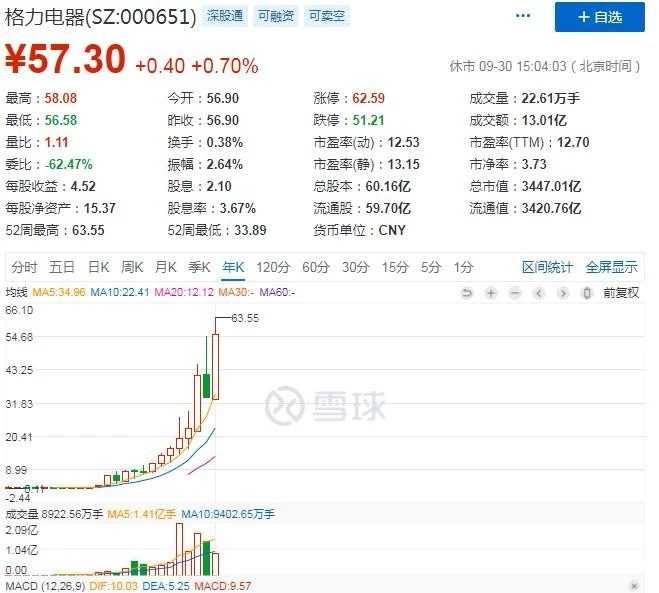Viewport: 659px width, 593px height.
Task: Switch to the 30分 chart tab
Action: (x=355, y=267)
